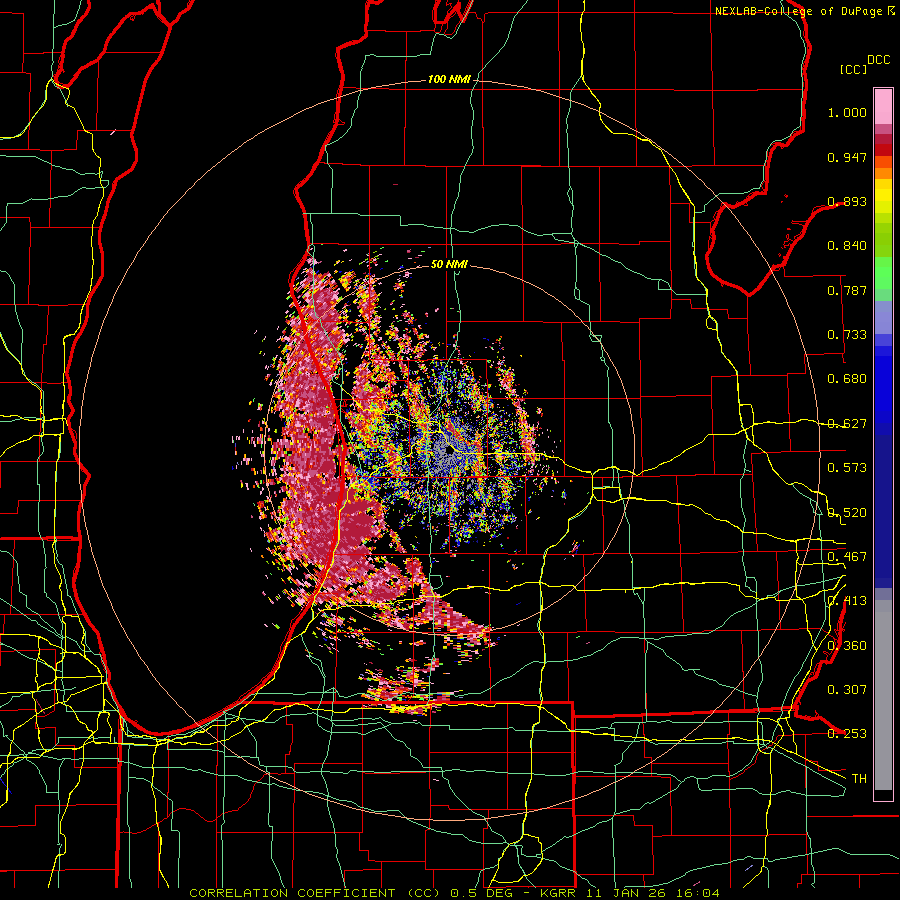Click the 0.947 scale value

pos(847,157)
